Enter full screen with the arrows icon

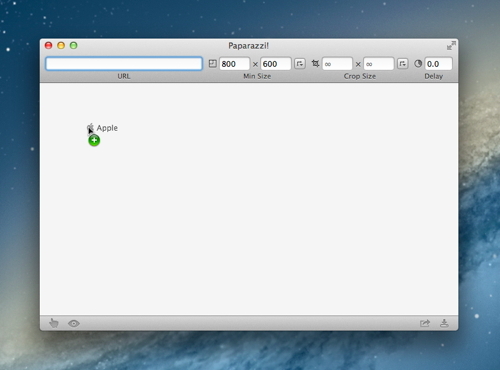point(451,46)
